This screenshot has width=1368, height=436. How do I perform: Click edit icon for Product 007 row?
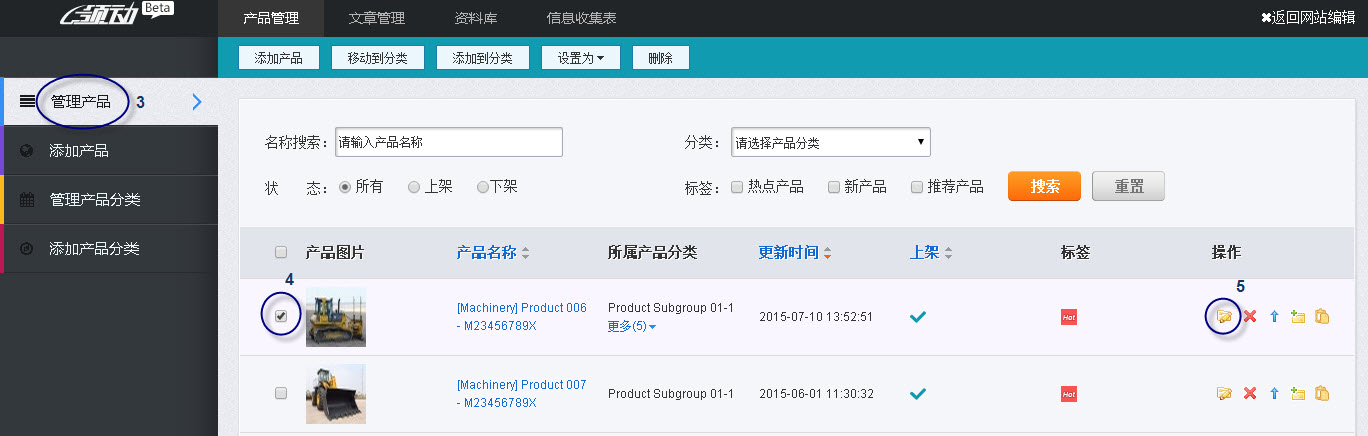tap(1223, 394)
